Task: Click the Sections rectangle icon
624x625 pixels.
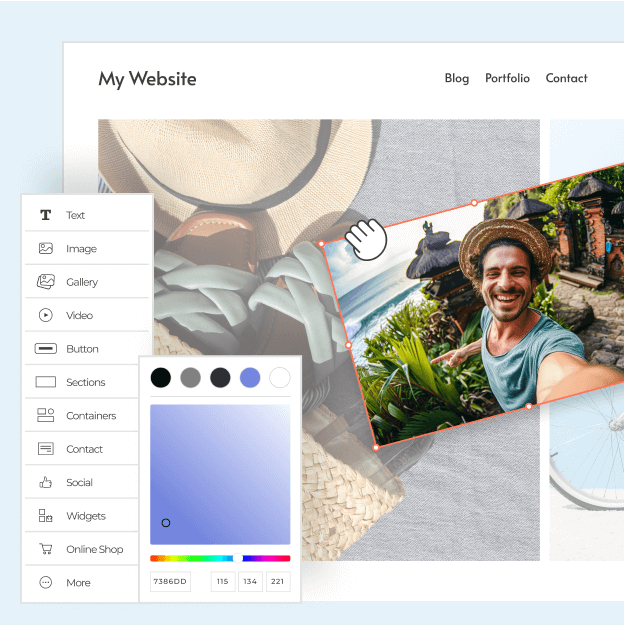Action: [x=45, y=382]
